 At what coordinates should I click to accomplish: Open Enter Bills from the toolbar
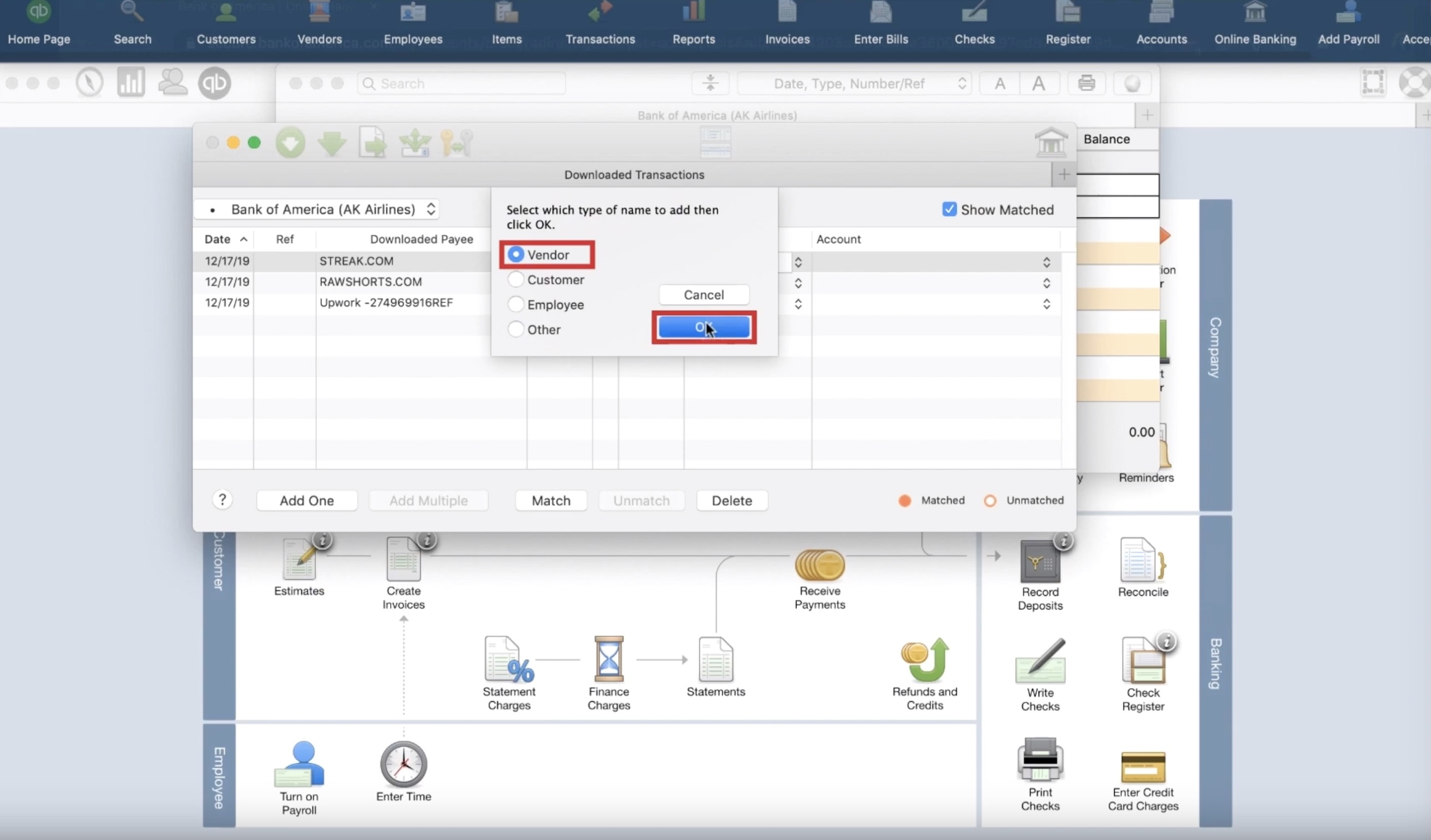[x=881, y=24]
